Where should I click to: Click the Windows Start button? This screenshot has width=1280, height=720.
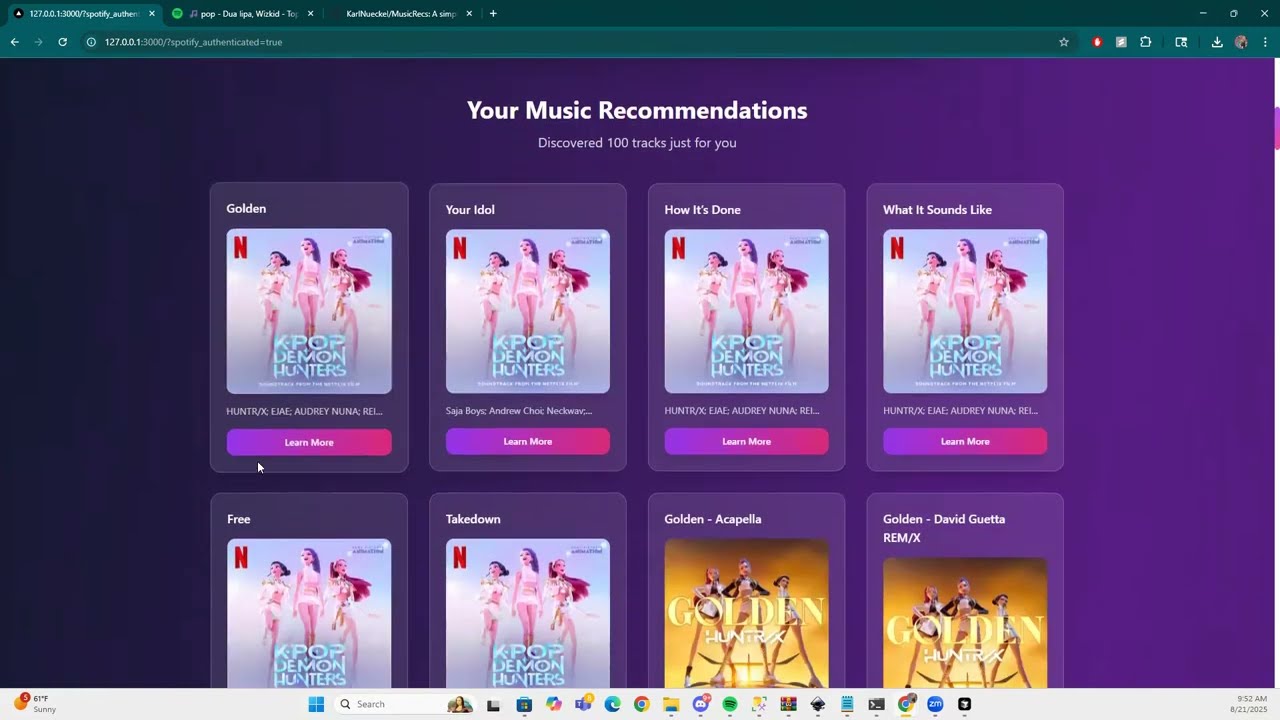316,704
